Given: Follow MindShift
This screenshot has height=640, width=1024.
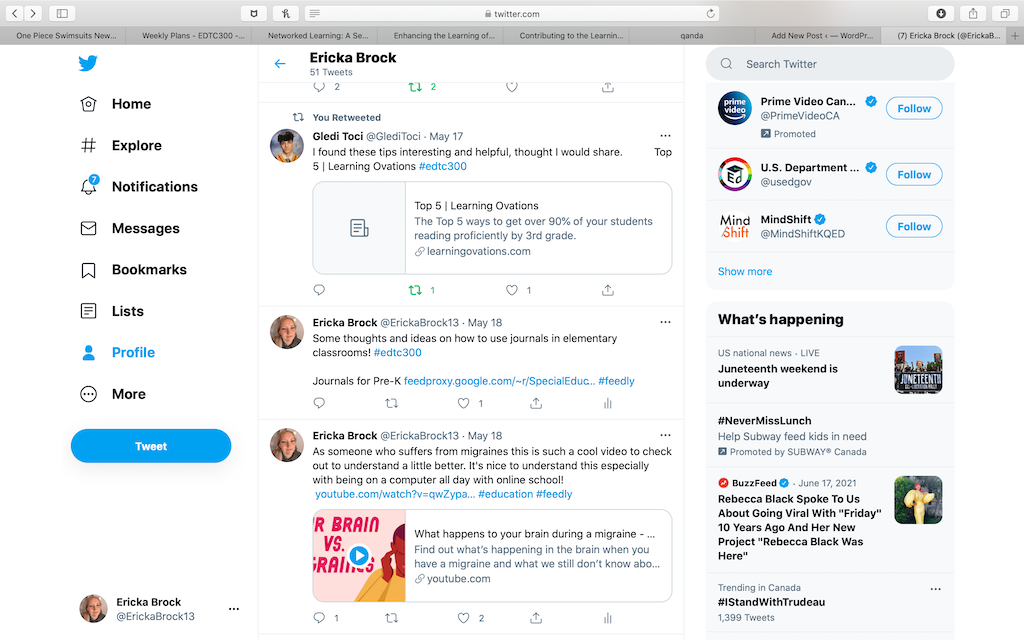Looking at the screenshot, I should (914, 227).
